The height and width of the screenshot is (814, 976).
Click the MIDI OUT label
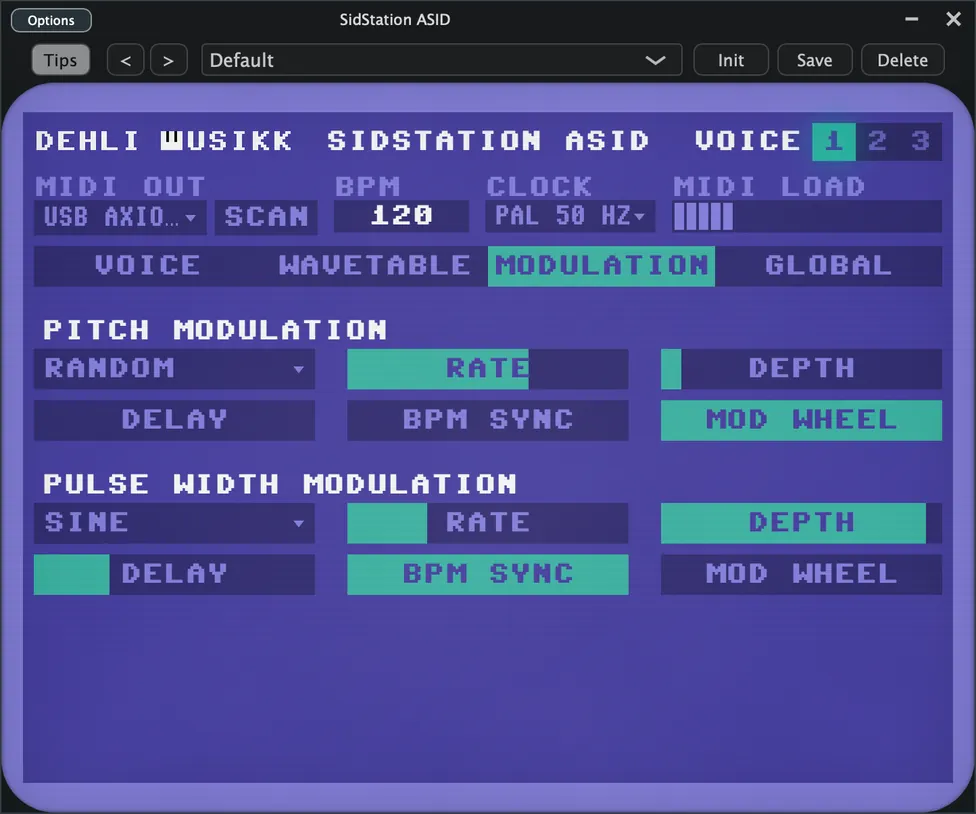coord(120,187)
